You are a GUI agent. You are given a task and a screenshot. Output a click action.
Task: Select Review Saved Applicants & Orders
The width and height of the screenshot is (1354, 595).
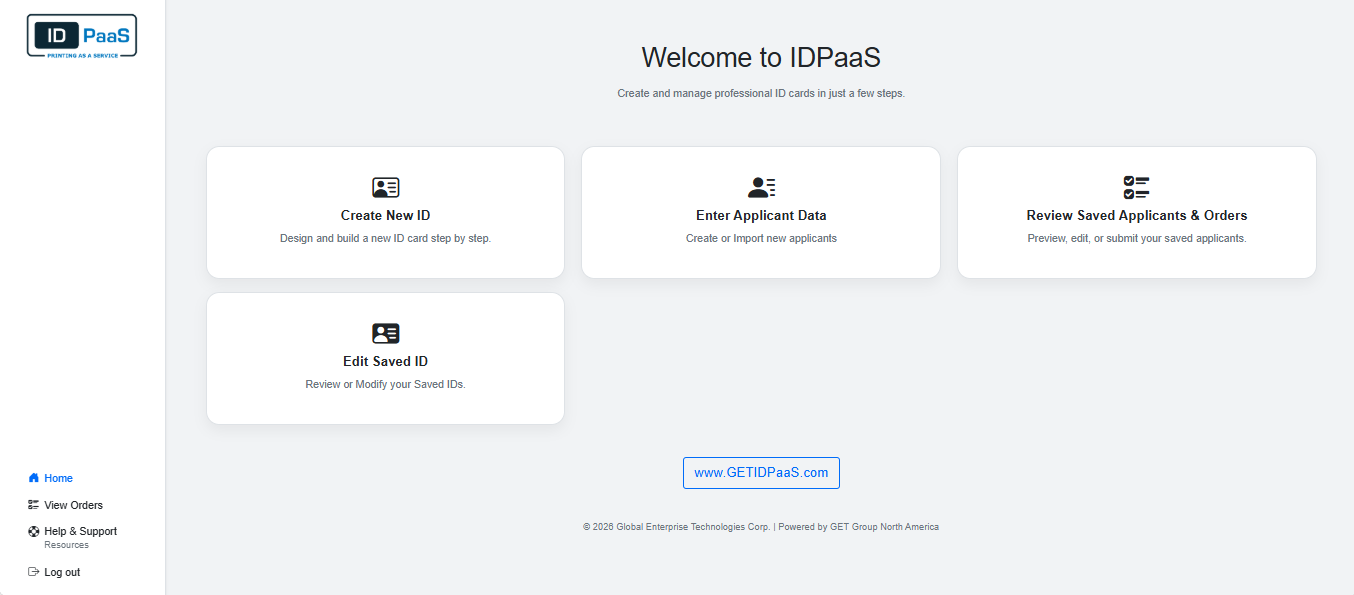tap(1136, 212)
